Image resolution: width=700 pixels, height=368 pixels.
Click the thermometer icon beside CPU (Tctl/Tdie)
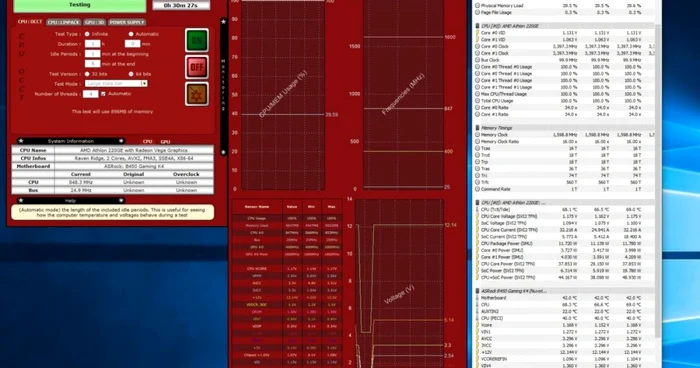pyautogui.click(x=477, y=209)
